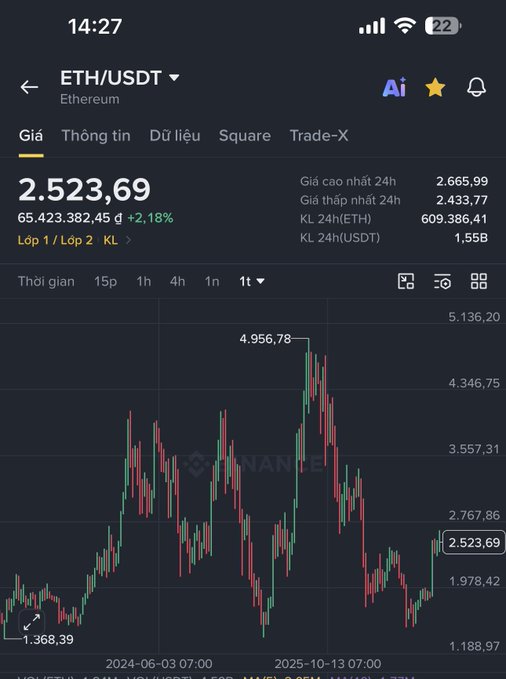Select the 1h timeframe
Image resolution: width=506 pixels, height=679 pixels.
tap(144, 281)
